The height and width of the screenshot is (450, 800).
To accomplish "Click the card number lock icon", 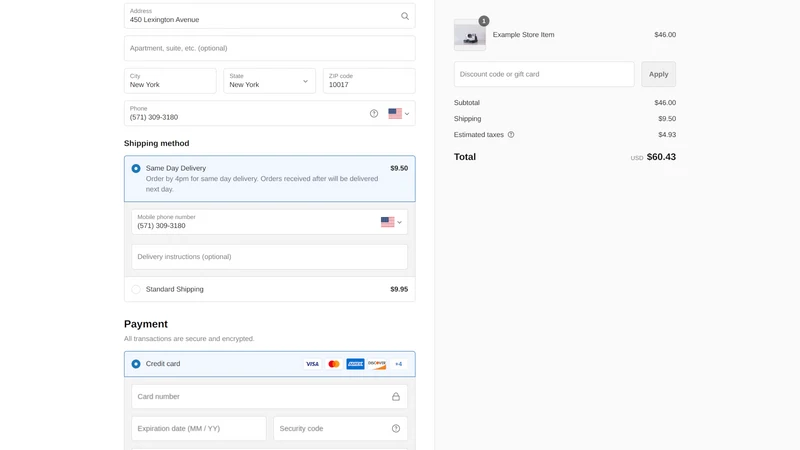I will coord(396,396).
